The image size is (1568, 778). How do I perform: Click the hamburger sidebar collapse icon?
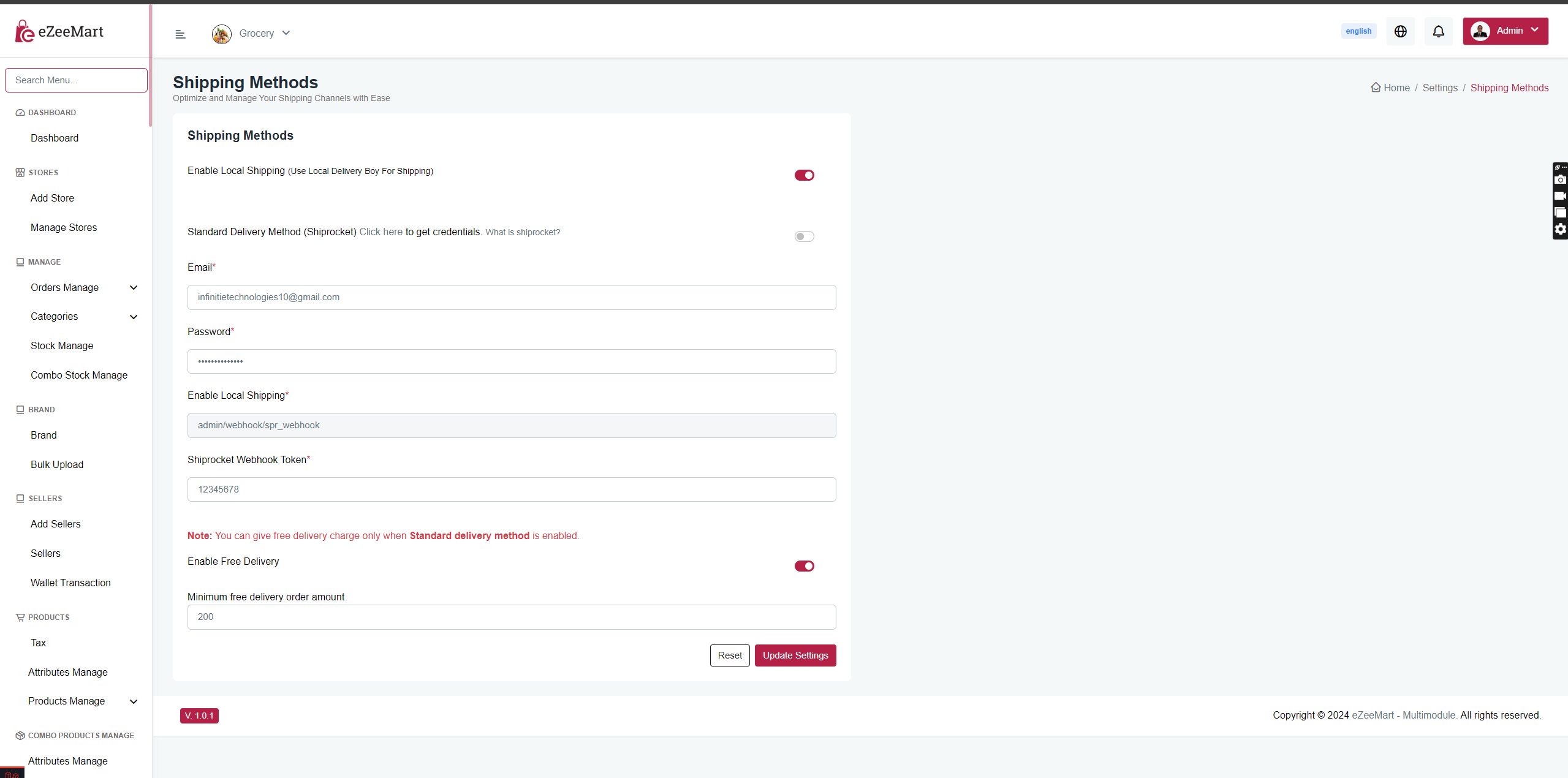tap(180, 34)
